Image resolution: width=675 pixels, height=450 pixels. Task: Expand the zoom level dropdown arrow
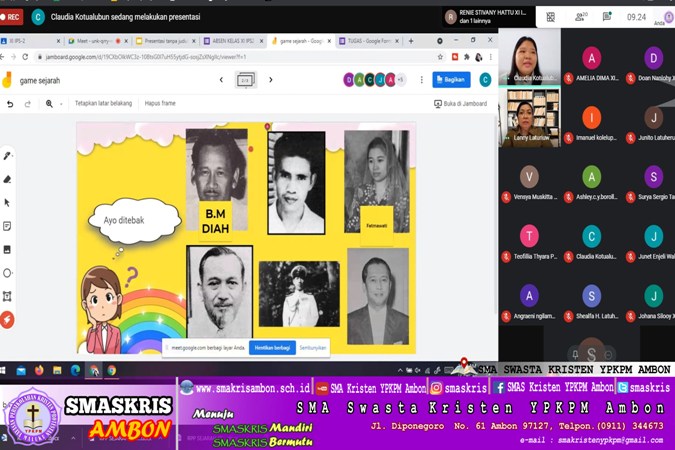61,104
